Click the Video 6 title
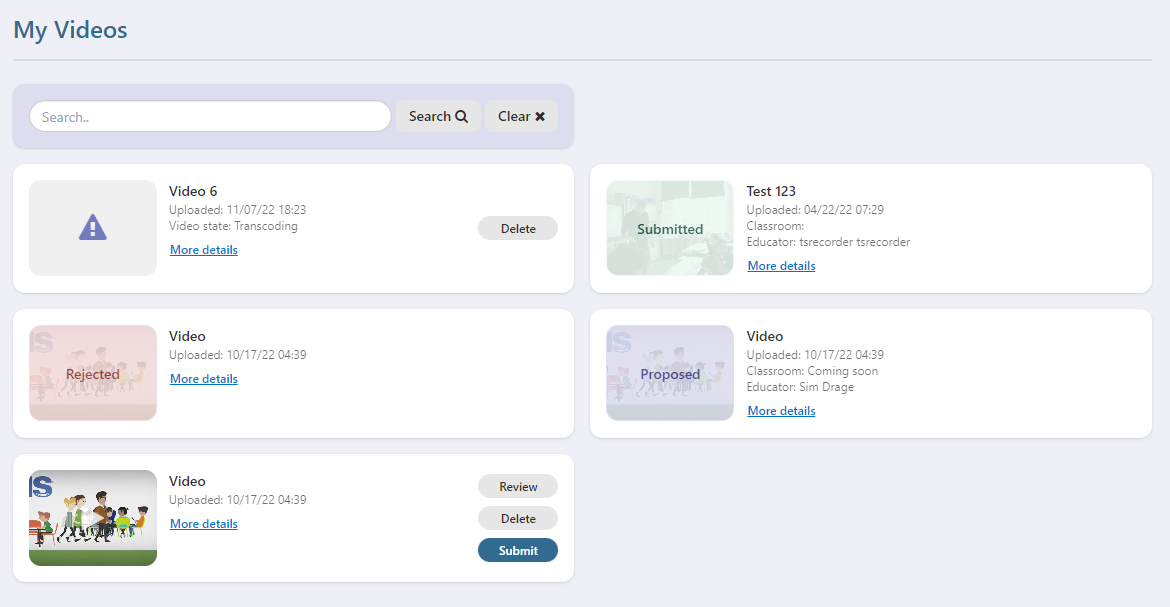The width and height of the screenshot is (1170, 607). coord(193,191)
